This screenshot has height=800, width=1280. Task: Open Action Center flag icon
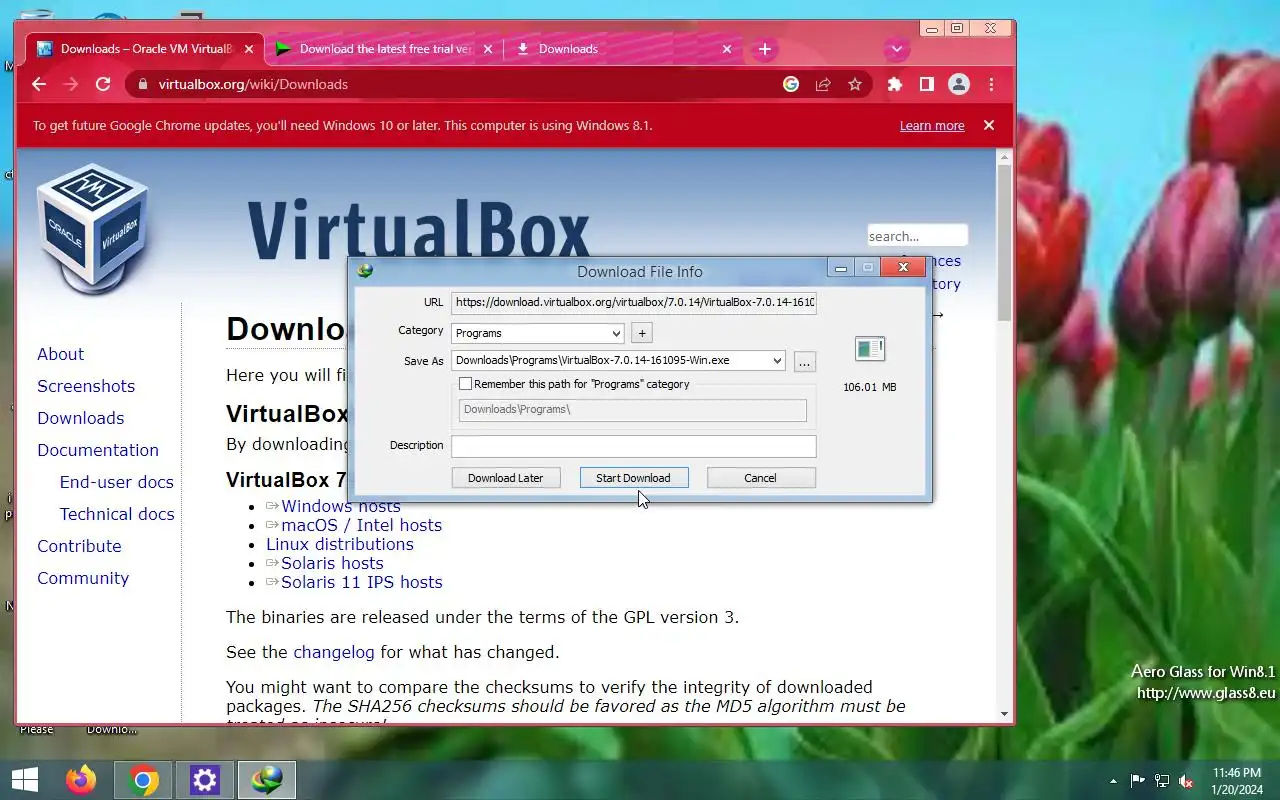click(x=1138, y=781)
